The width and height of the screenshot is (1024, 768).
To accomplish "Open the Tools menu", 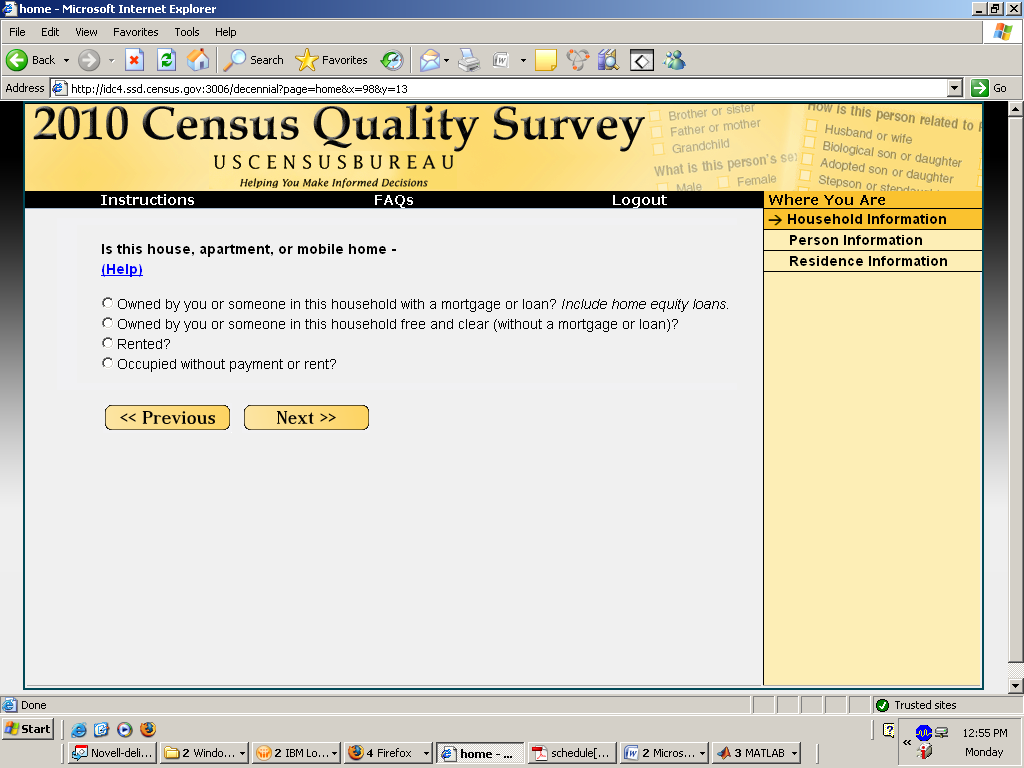I will click(186, 32).
